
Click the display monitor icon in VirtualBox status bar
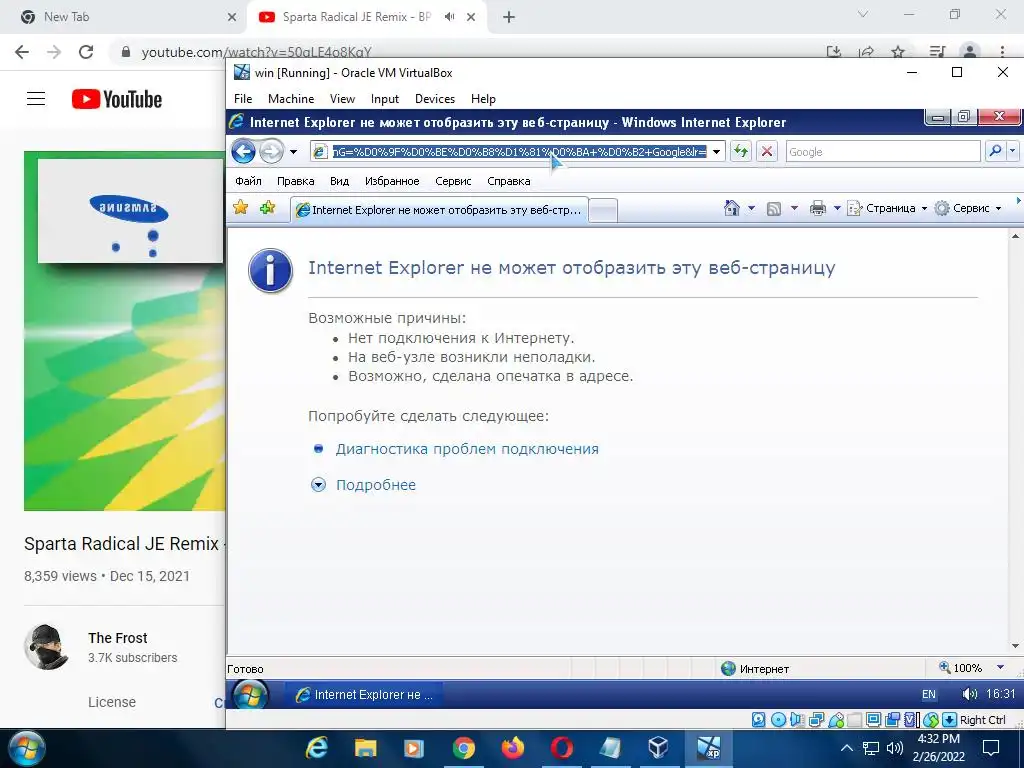tap(873, 720)
